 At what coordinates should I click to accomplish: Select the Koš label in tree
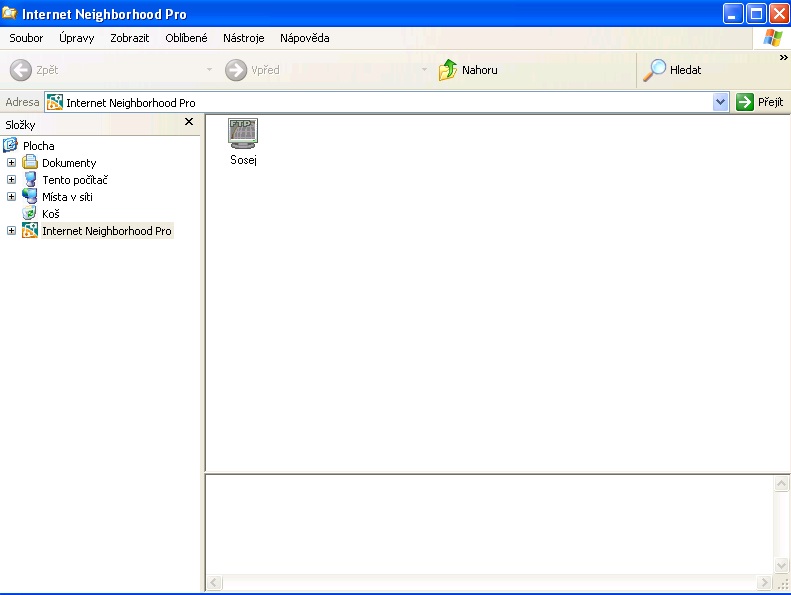[x=50, y=214]
